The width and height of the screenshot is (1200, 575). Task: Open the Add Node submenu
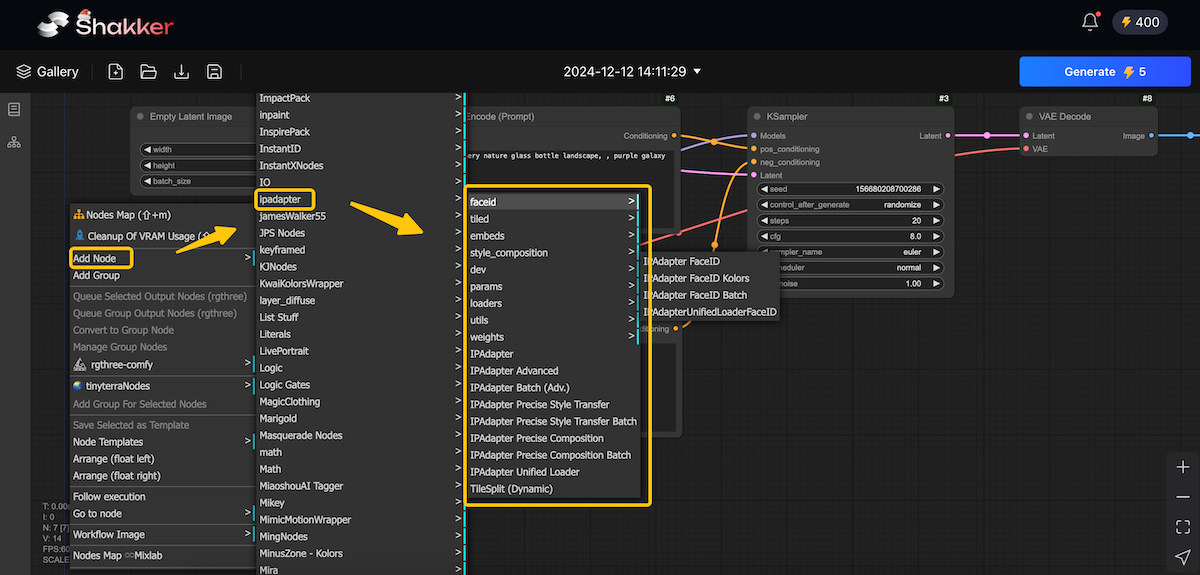[162, 259]
